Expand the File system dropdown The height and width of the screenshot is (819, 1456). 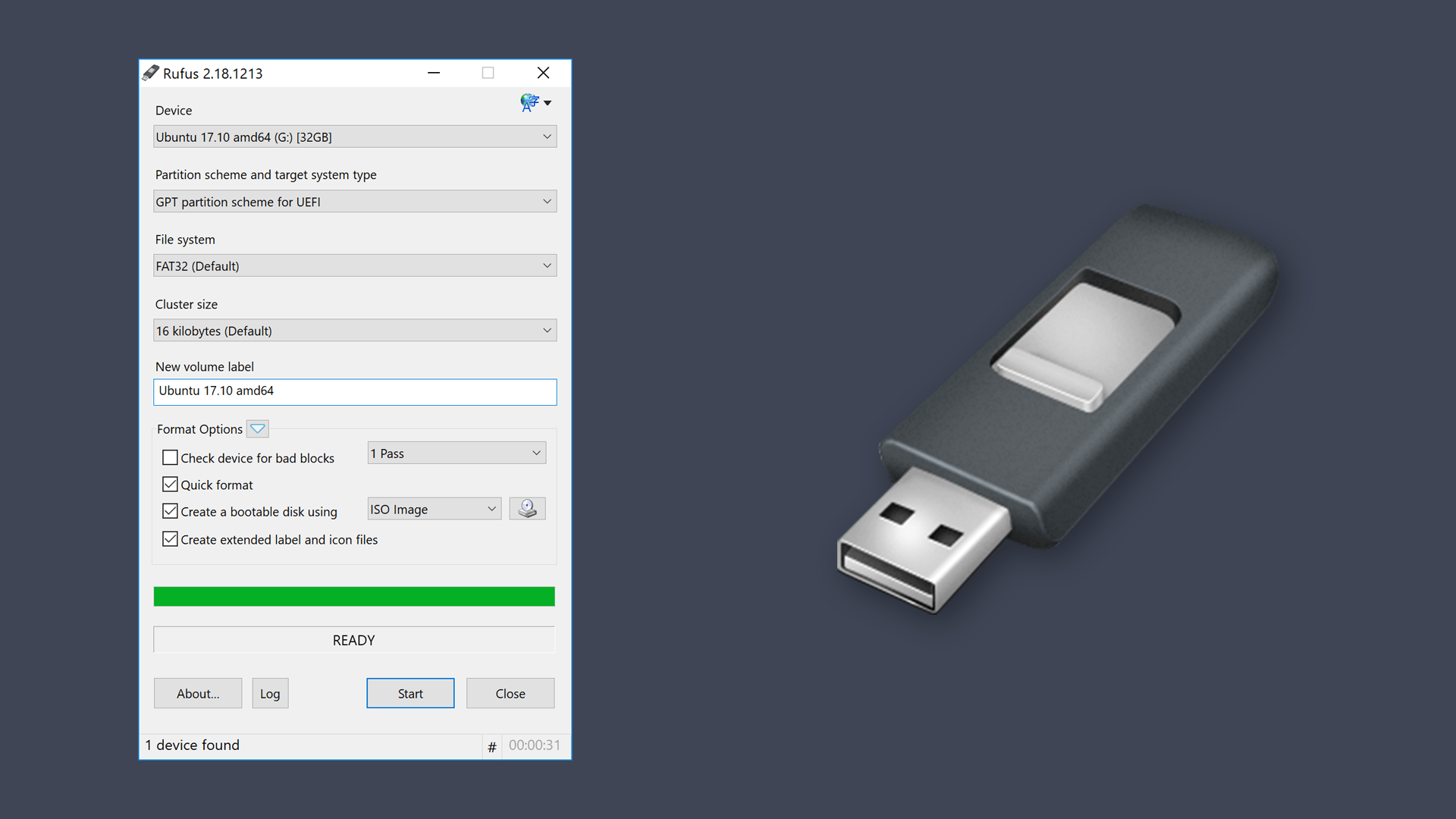546,266
